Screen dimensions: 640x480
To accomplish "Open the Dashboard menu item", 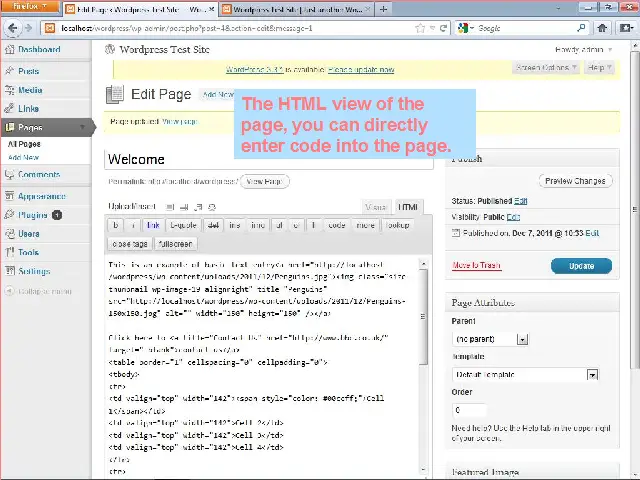I will pyautogui.click(x=39, y=49).
